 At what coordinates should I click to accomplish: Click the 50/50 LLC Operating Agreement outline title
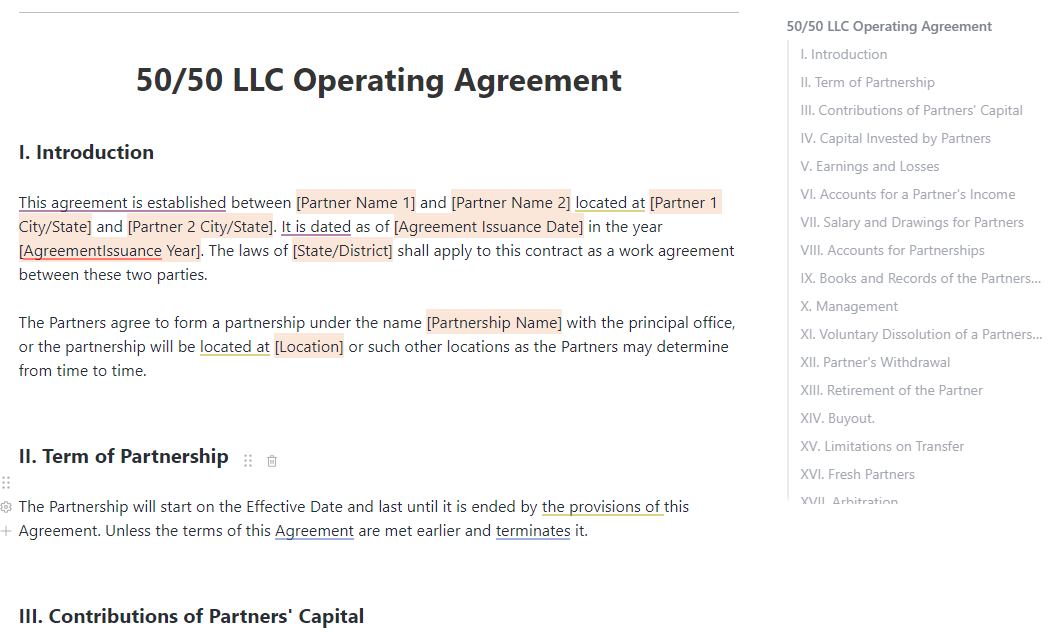point(889,27)
